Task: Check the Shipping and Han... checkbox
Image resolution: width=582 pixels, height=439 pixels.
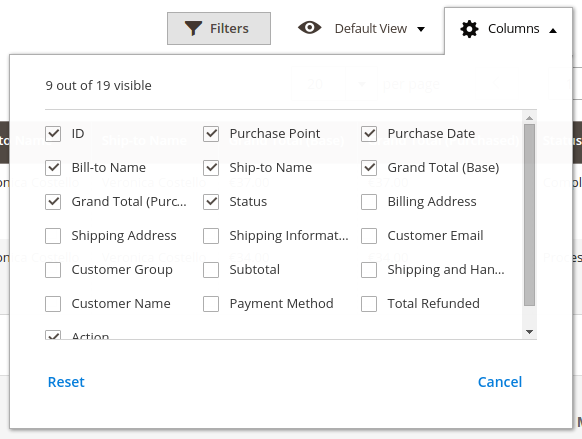Action: pos(369,270)
